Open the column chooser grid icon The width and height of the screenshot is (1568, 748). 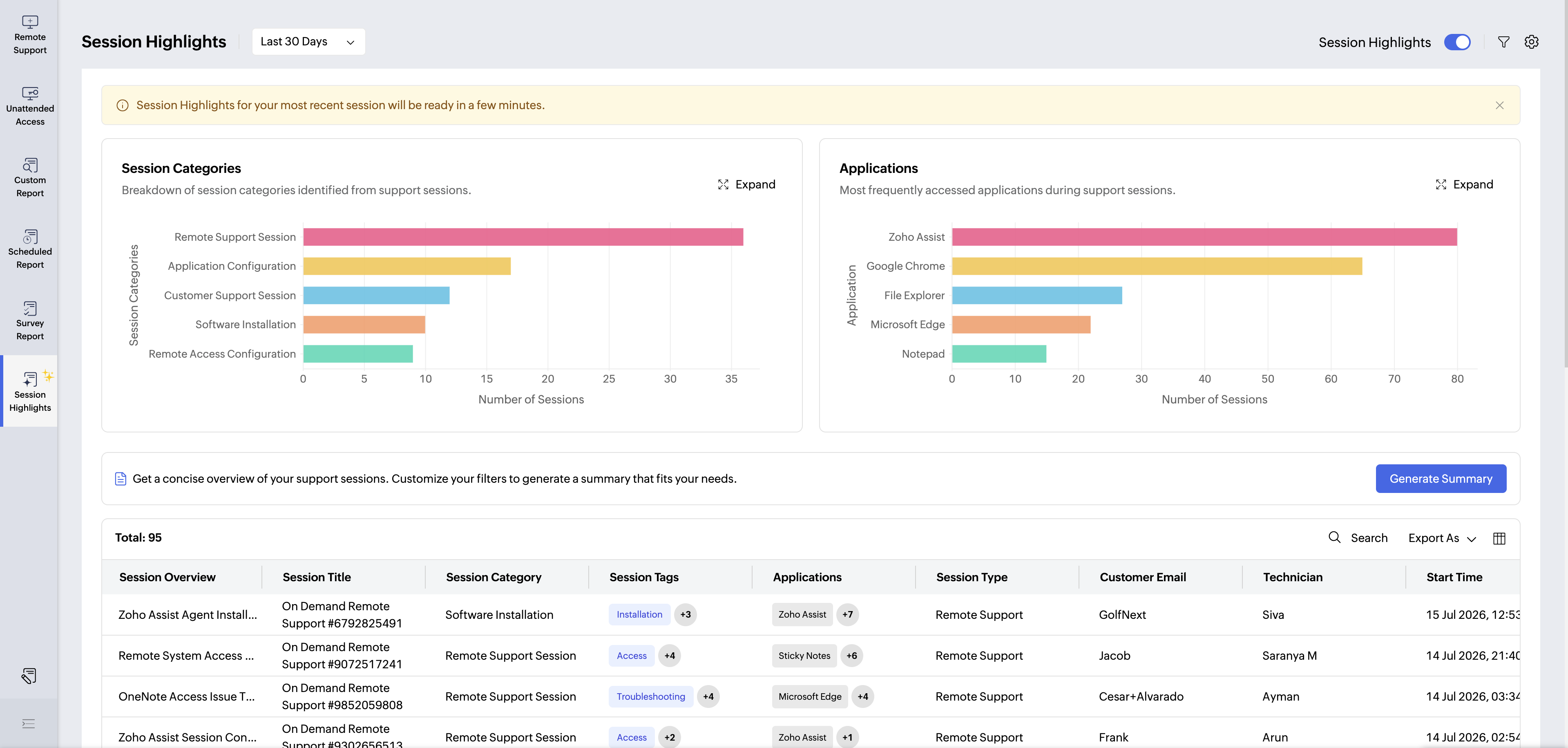click(1499, 538)
